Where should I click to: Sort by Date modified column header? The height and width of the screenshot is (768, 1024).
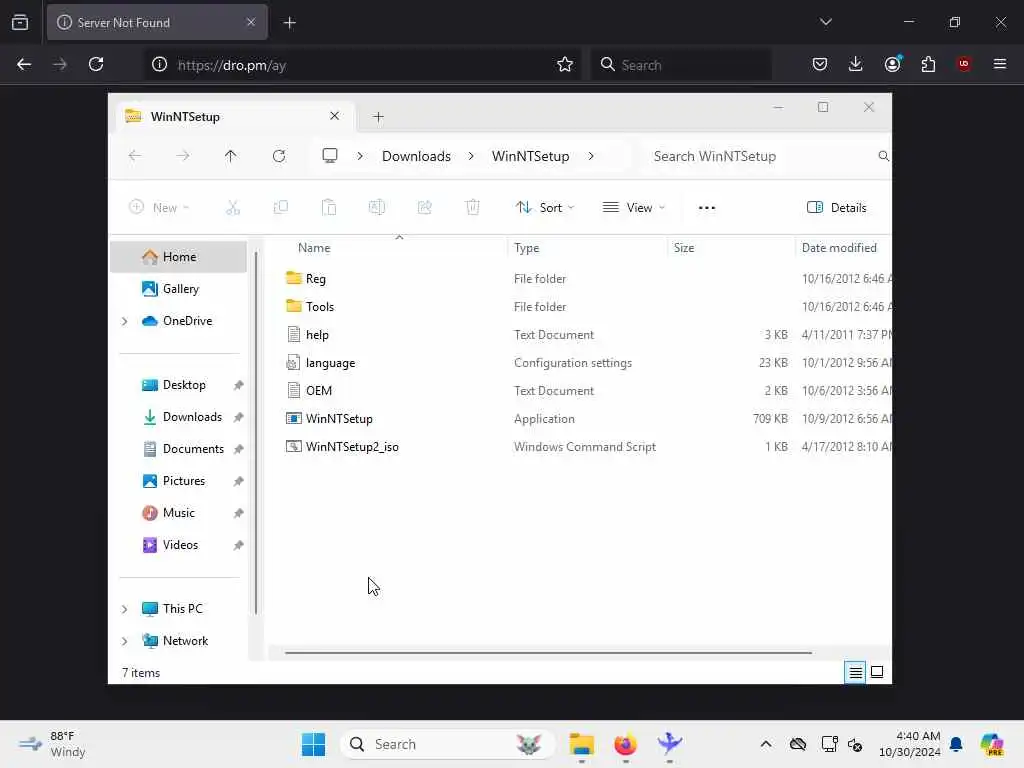pos(839,248)
